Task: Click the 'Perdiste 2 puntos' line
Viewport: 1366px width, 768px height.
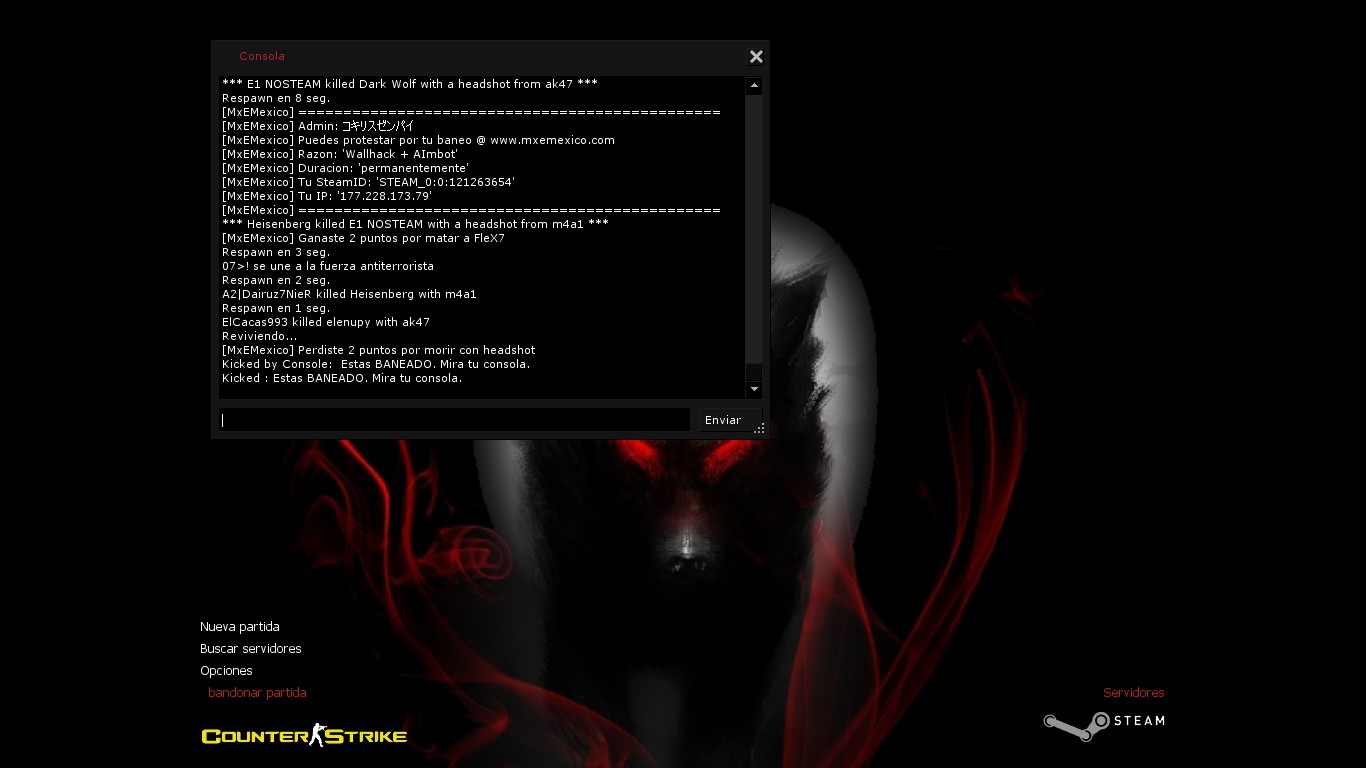Action: click(378, 350)
